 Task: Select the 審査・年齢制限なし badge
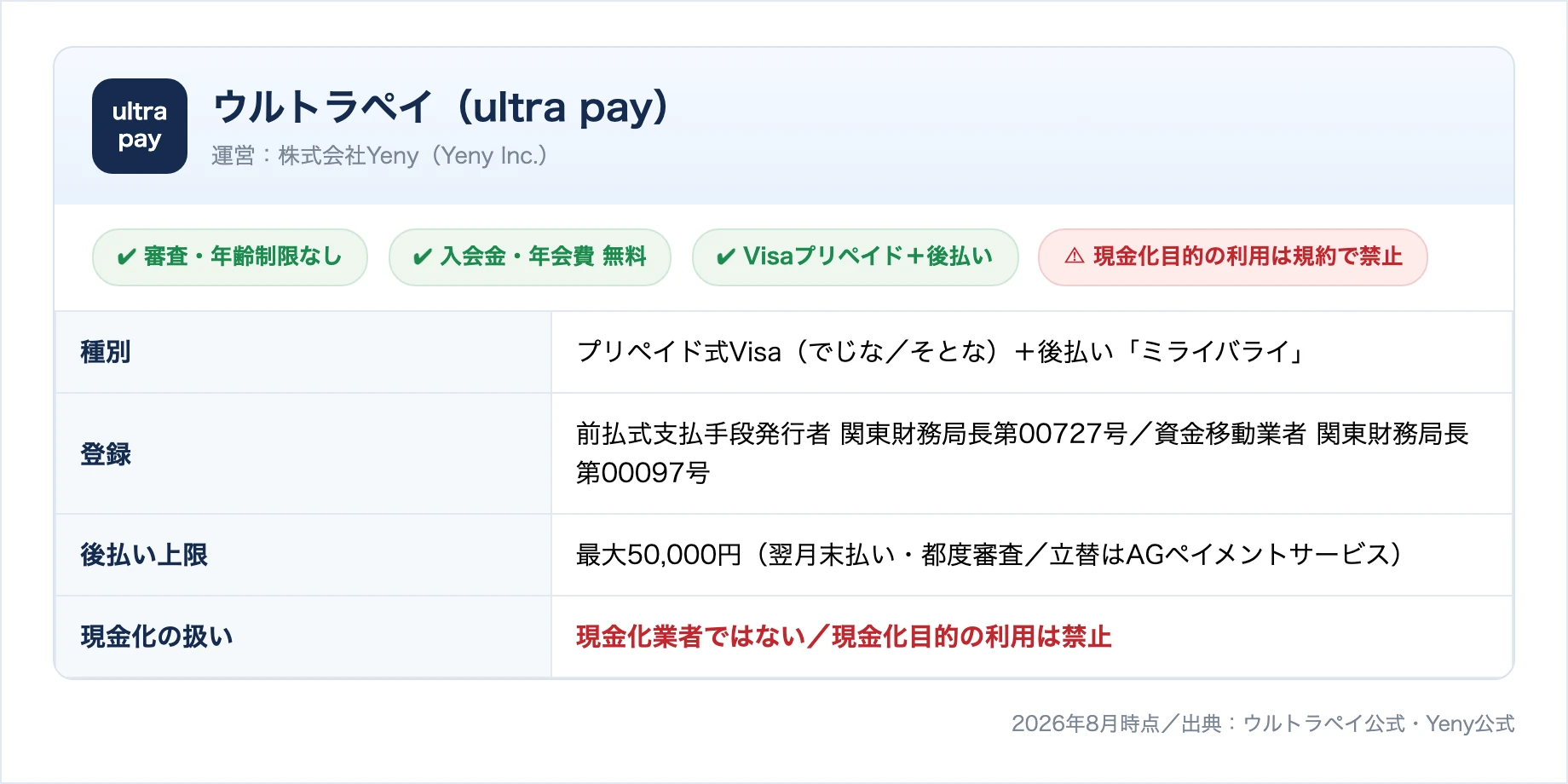click(x=230, y=257)
